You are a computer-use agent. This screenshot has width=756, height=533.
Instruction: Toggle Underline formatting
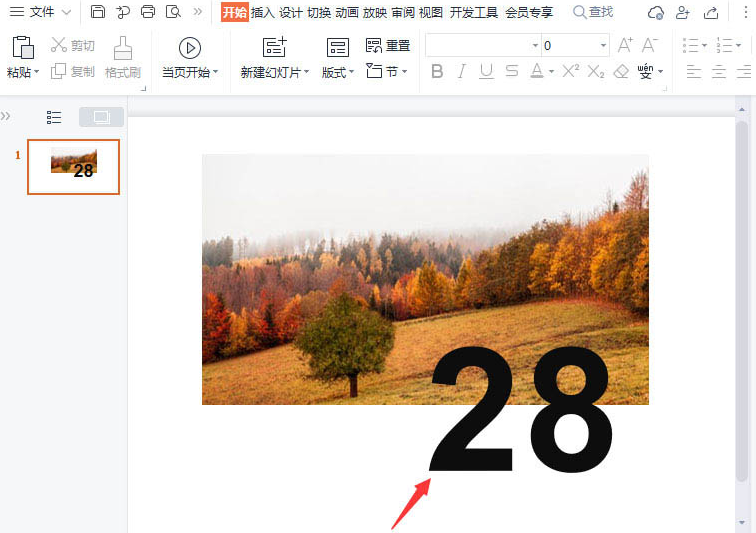click(x=486, y=71)
